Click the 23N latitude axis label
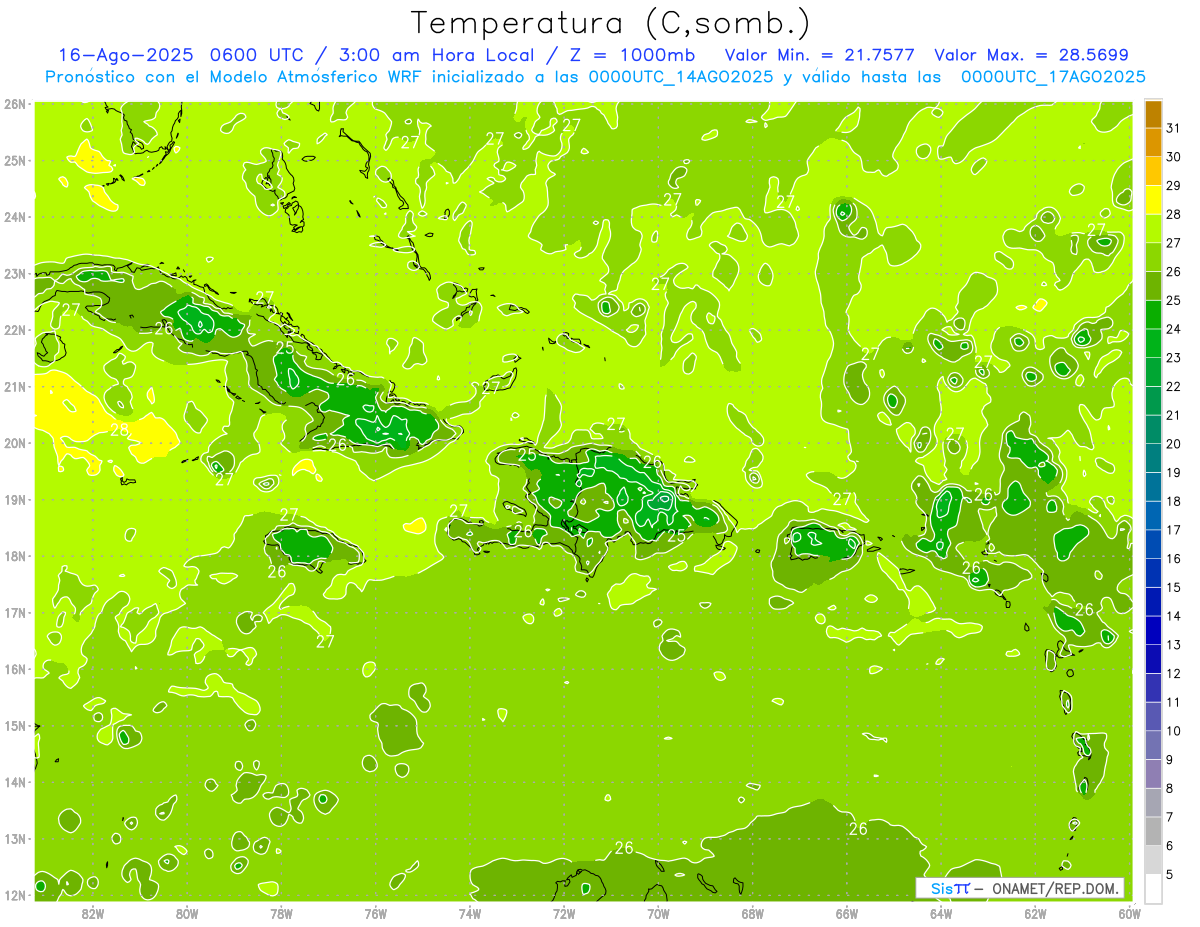The width and height of the screenshot is (1200, 927). 15,273
